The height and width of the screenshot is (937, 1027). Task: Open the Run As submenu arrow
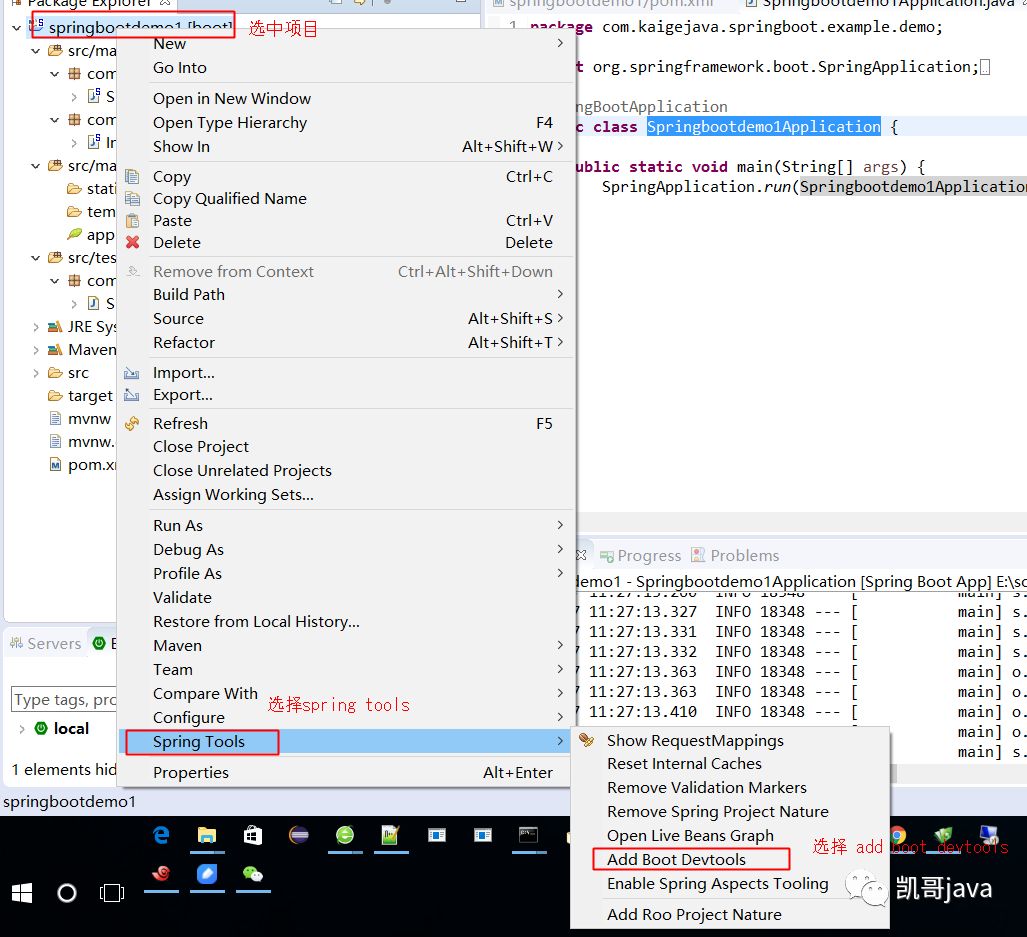click(560, 525)
